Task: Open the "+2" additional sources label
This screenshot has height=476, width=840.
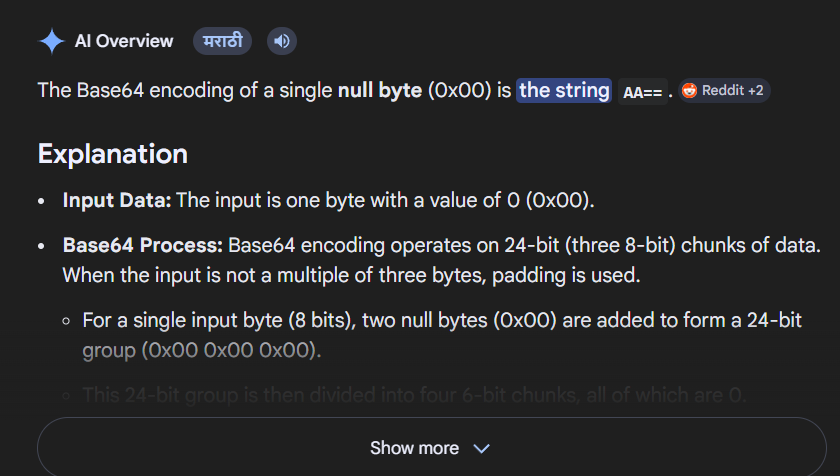Action: (755, 91)
